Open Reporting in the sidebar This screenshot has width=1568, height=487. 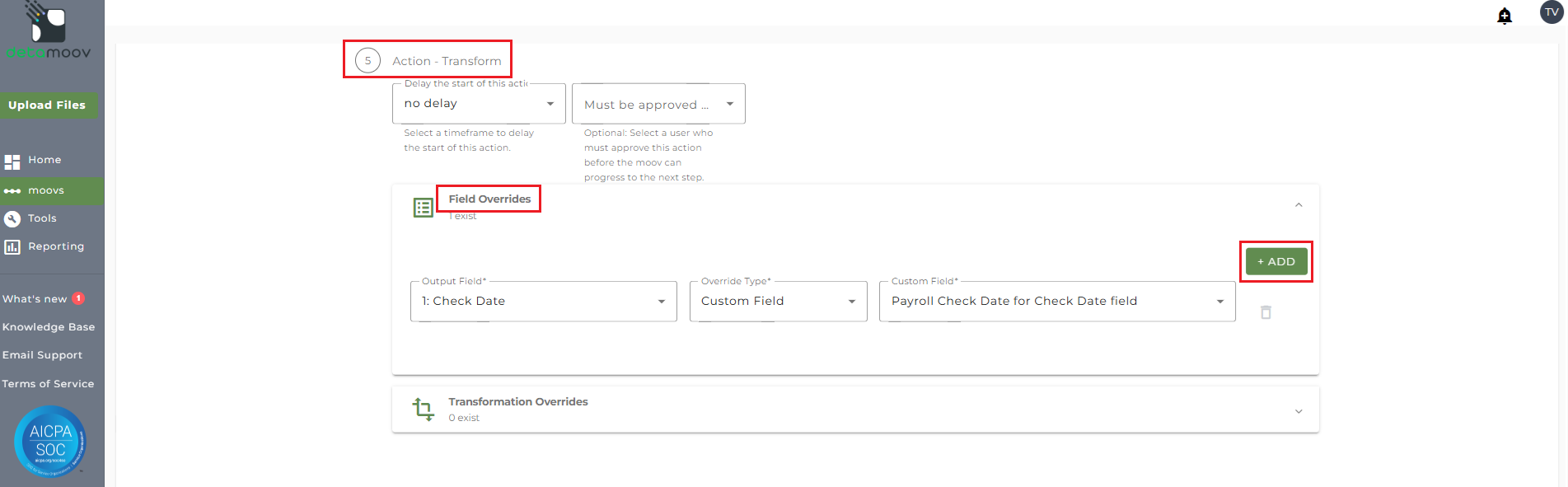[55, 246]
